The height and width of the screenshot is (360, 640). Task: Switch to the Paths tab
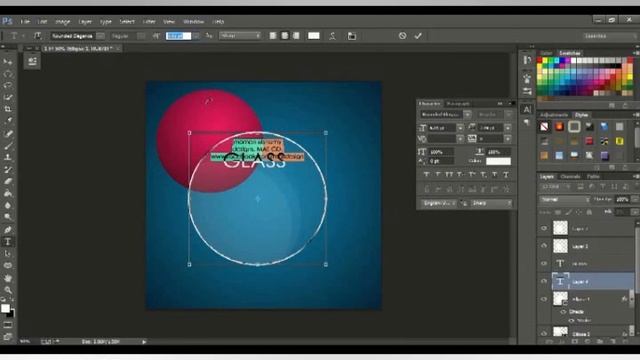[593, 177]
